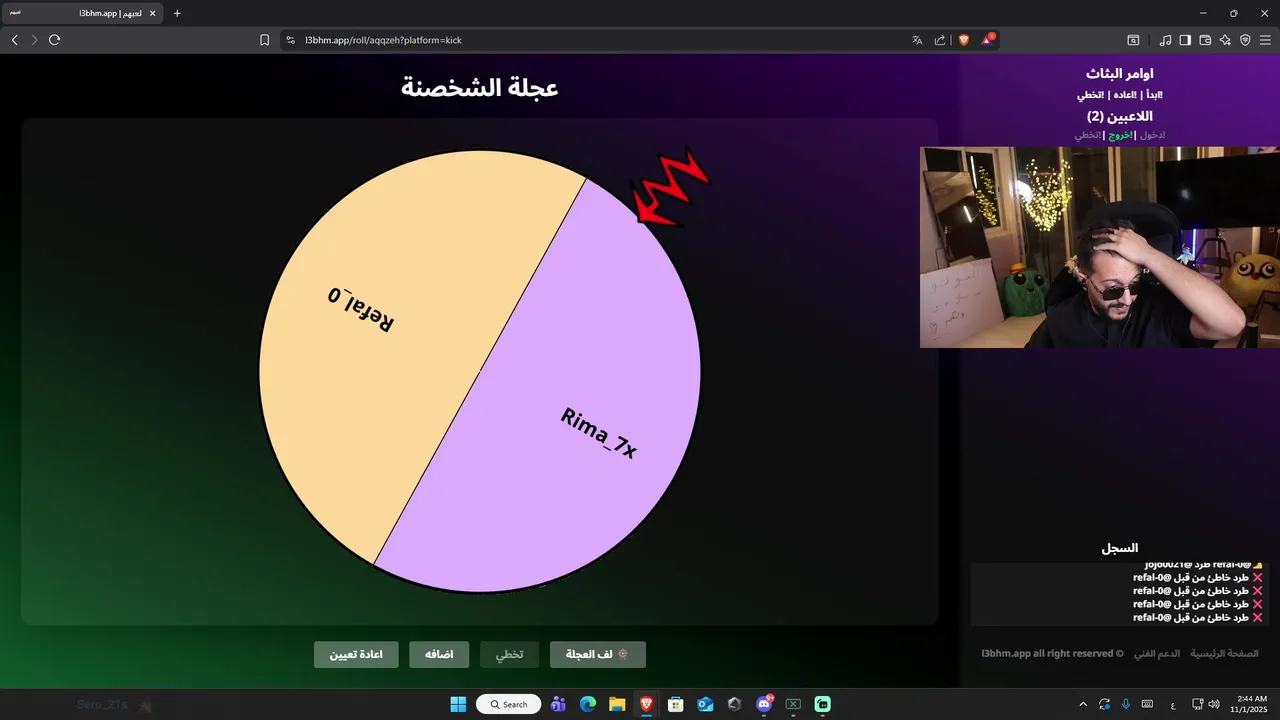Open Discord from taskbar
The width and height of the screenshot is (1280, 720).
(764, 704)
